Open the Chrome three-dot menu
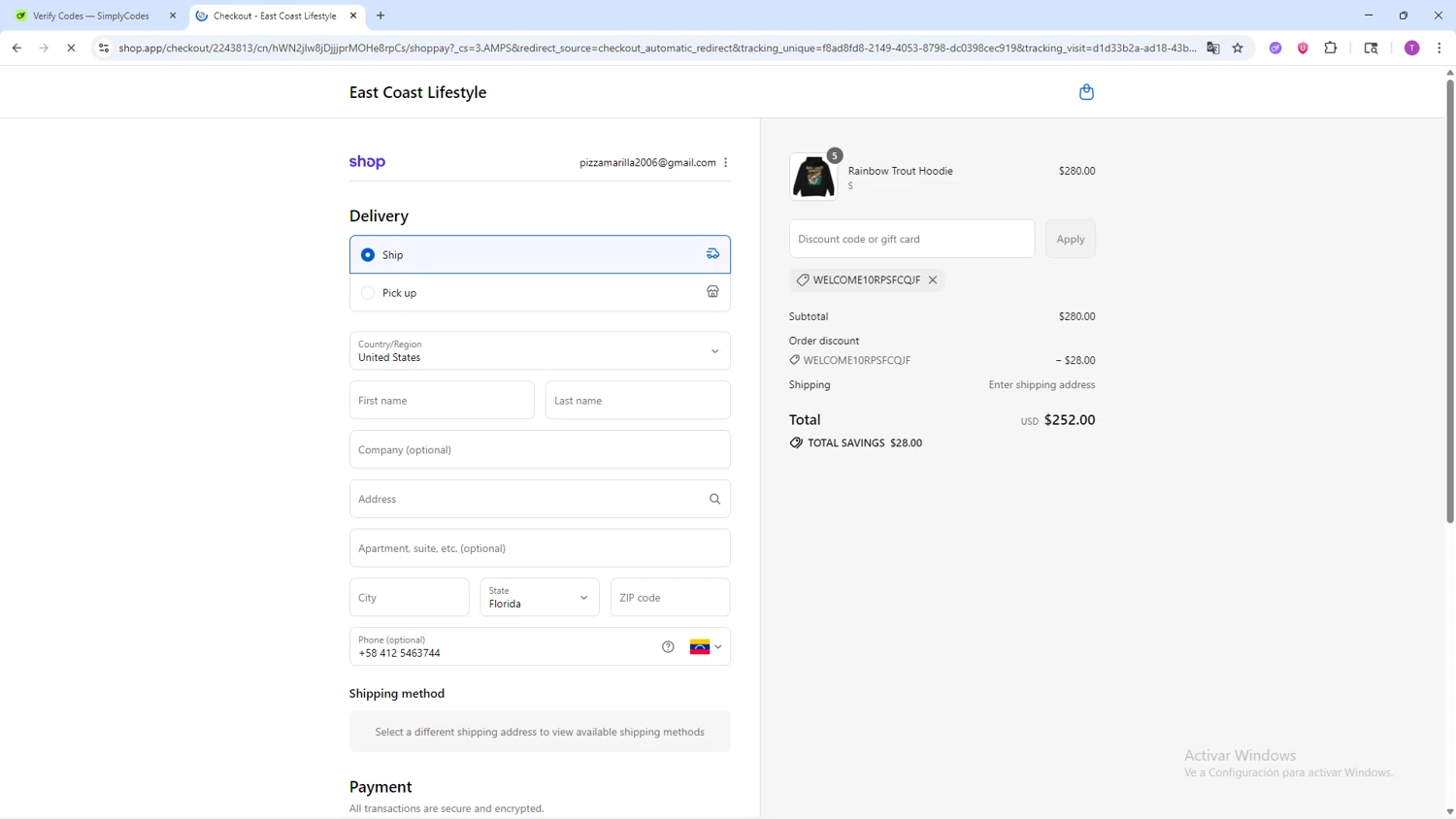The width and height of the screenshot is (1456, 819). [x=1439, y=48]
